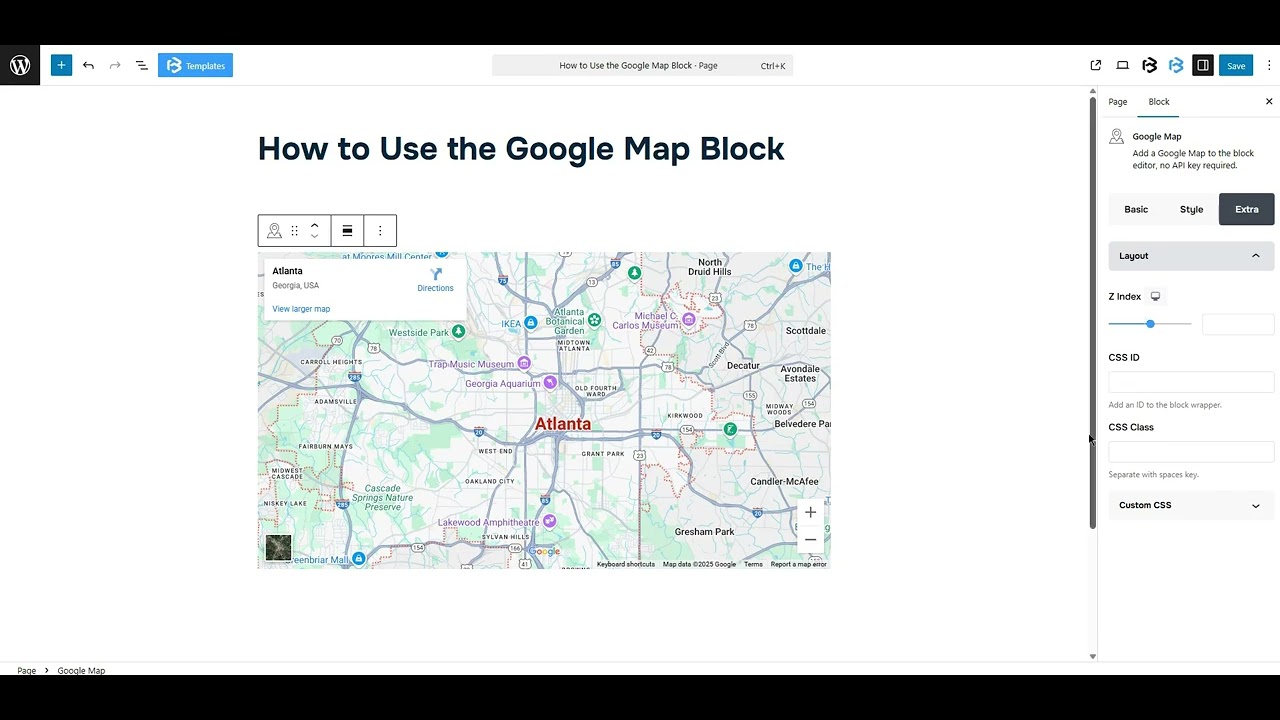Viewport: 1280px width, 720px height.
Task: Select the Google Map block type icon
Action: pos(274,230)
